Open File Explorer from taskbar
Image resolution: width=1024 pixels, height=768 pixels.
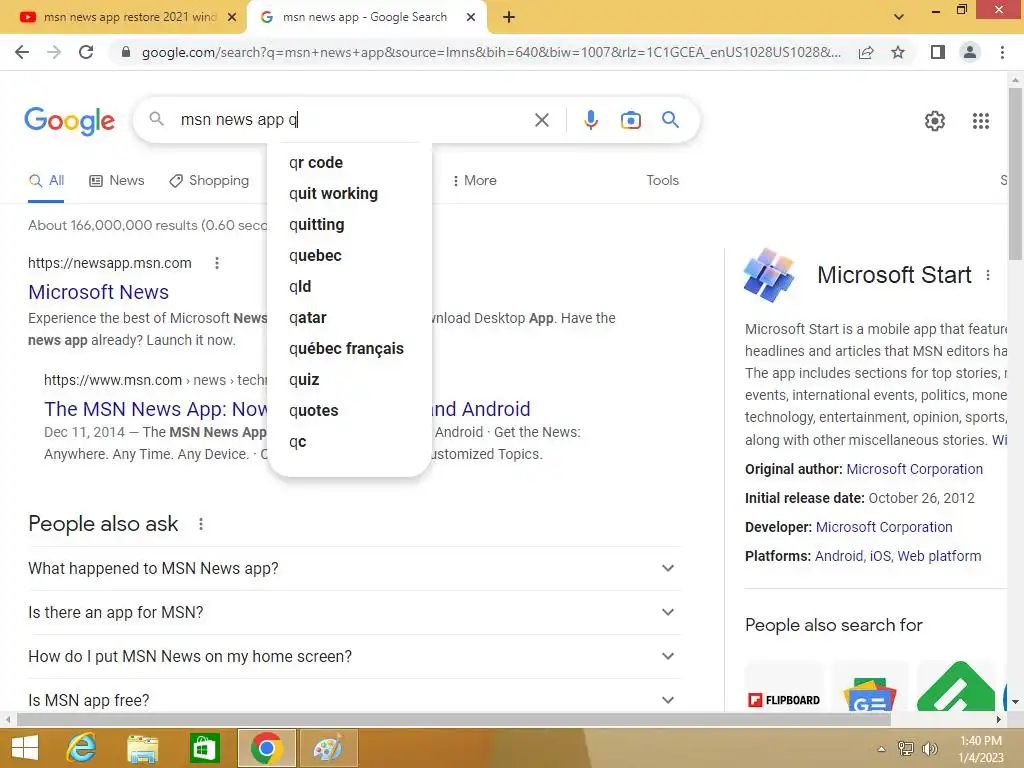(x=142, y=748)
